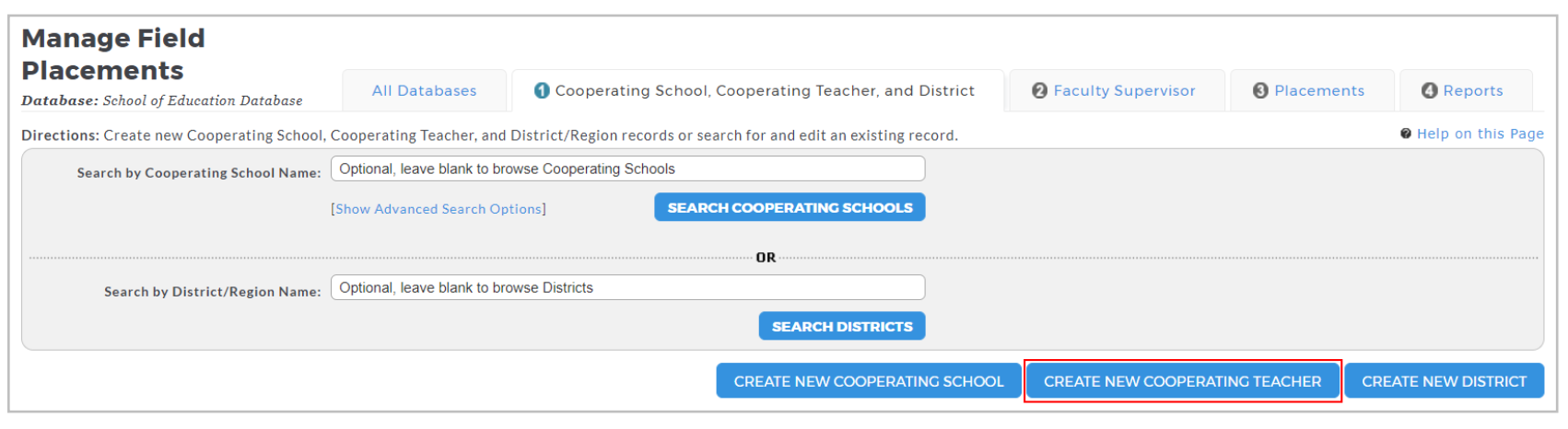Click the Manage Field Placements heading
Screen dimensions: 1568x429
(113, 54)
